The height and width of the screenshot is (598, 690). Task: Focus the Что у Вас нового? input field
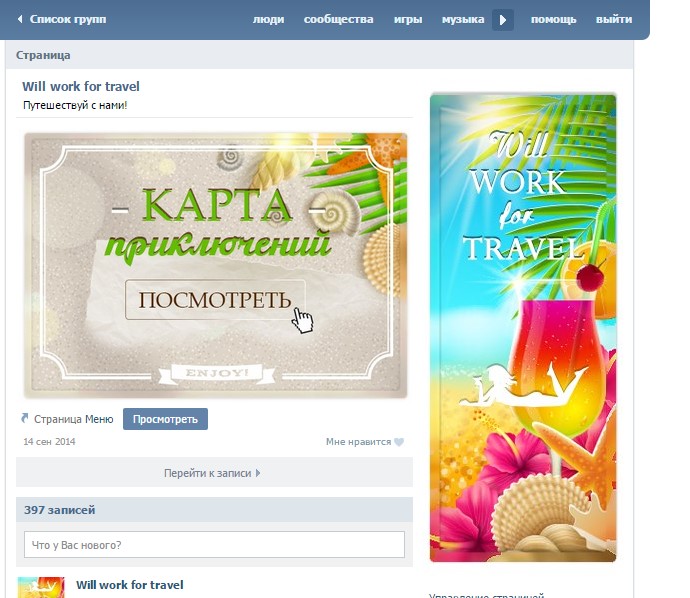point(214,545)
